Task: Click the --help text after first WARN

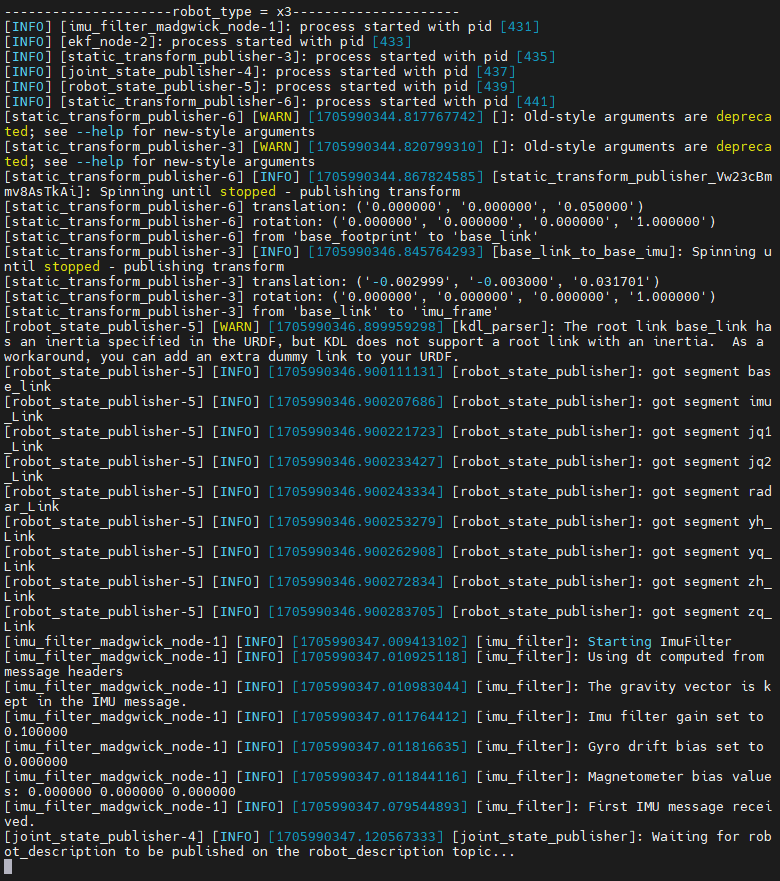Action: pos(100,131)
